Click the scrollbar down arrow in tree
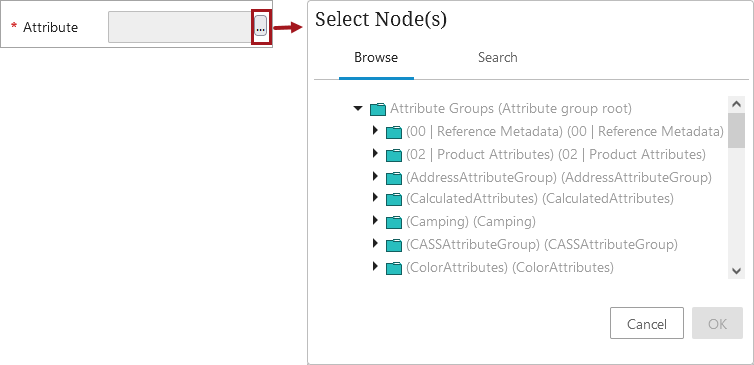The width and height of the screenshot is (754, 365). 736,271
